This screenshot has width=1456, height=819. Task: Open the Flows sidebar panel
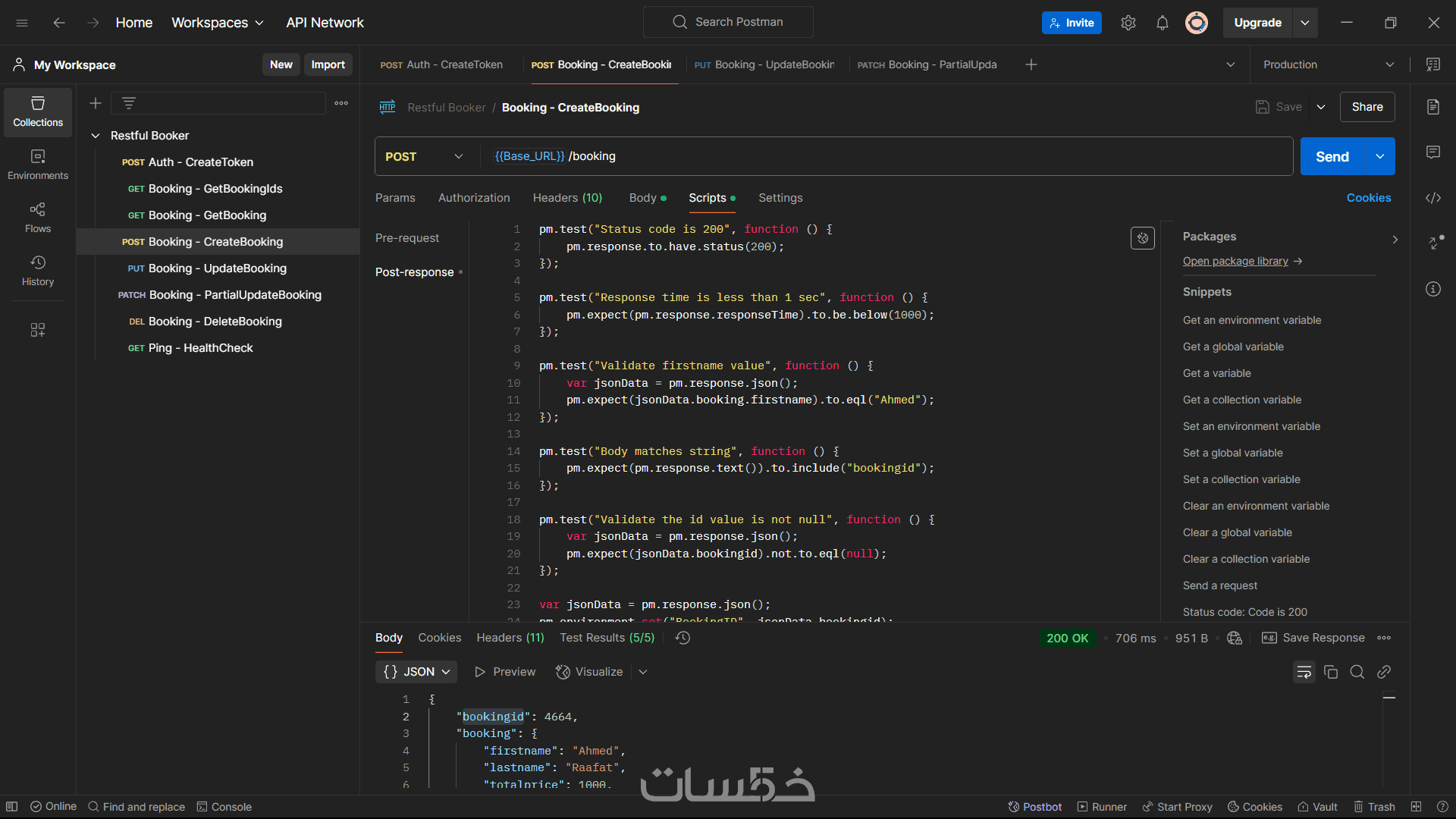click(x=38, y=218)
